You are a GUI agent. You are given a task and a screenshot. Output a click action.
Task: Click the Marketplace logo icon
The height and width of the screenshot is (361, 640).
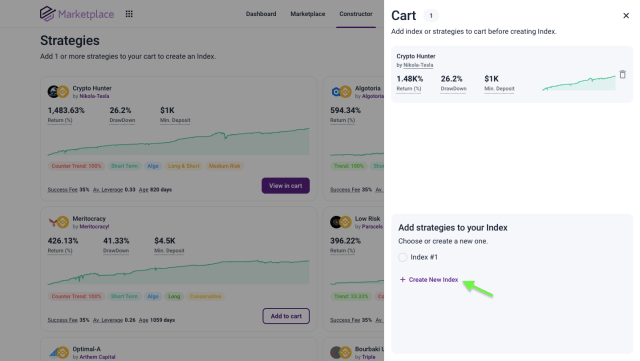point(47,14)
